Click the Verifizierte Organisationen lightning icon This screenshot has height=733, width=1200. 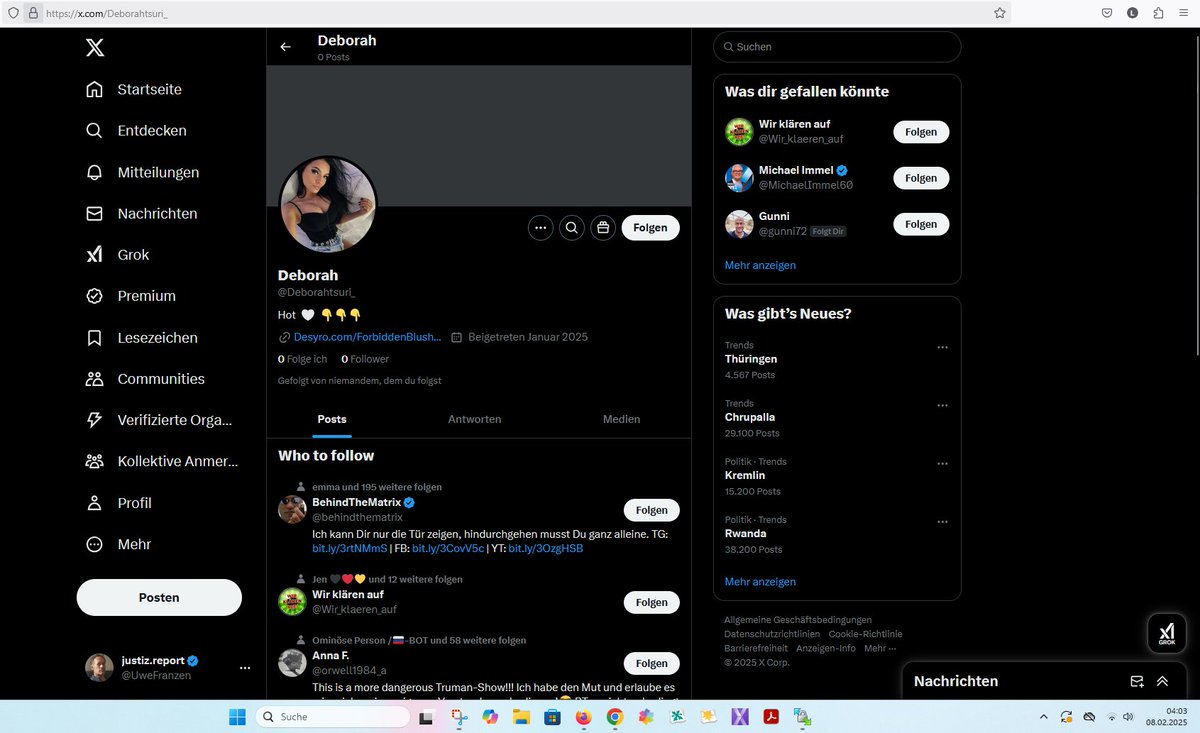[x=94, y=420]
